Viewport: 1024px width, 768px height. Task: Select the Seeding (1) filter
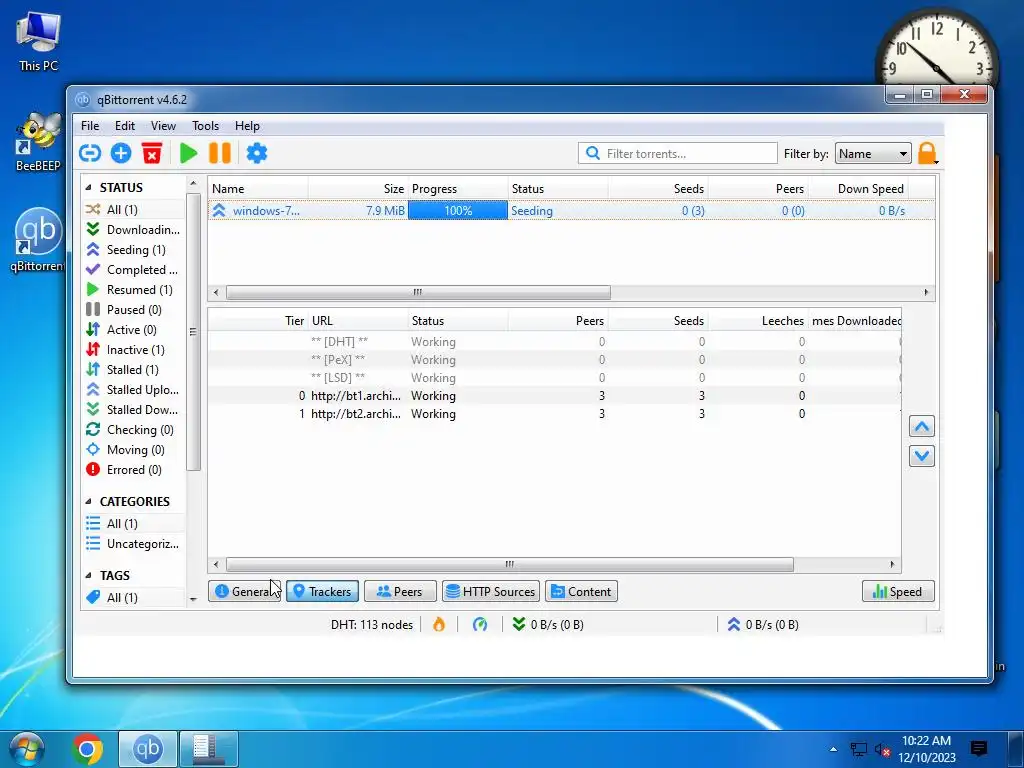[133, 250]
